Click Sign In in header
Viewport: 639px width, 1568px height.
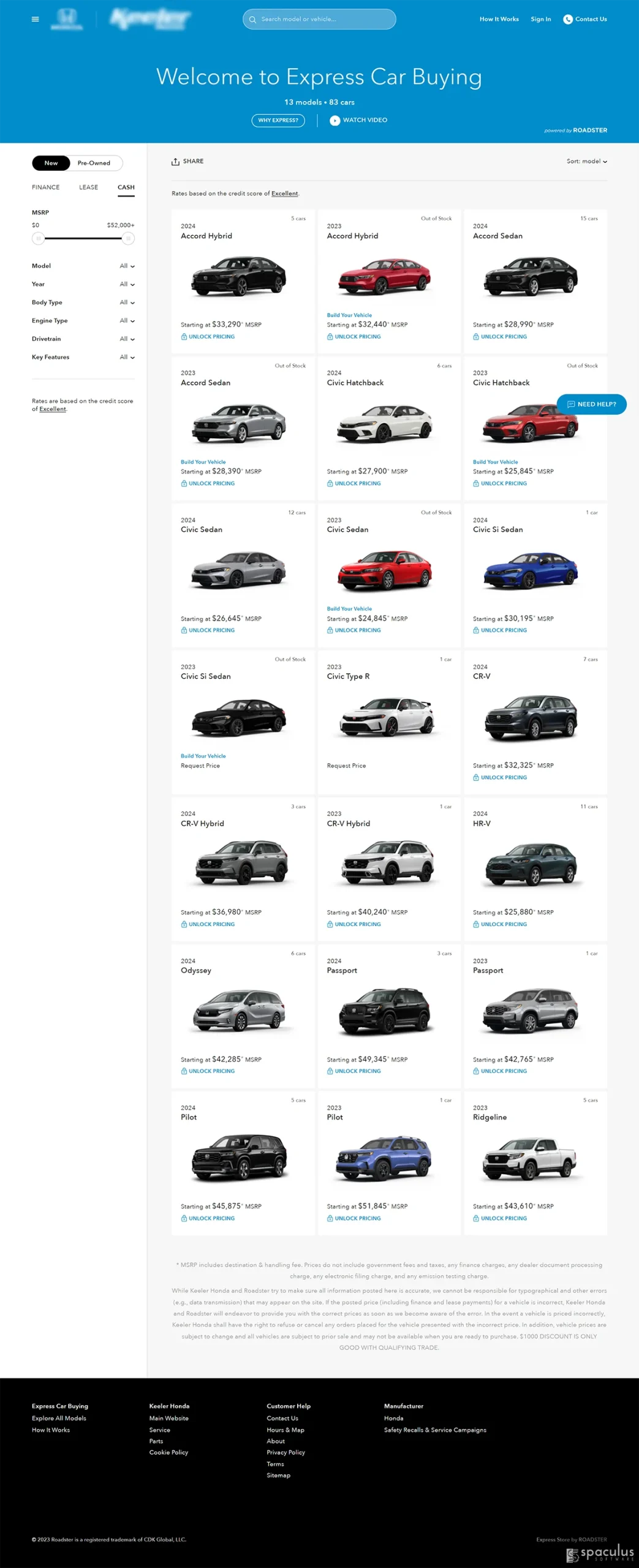540,20
